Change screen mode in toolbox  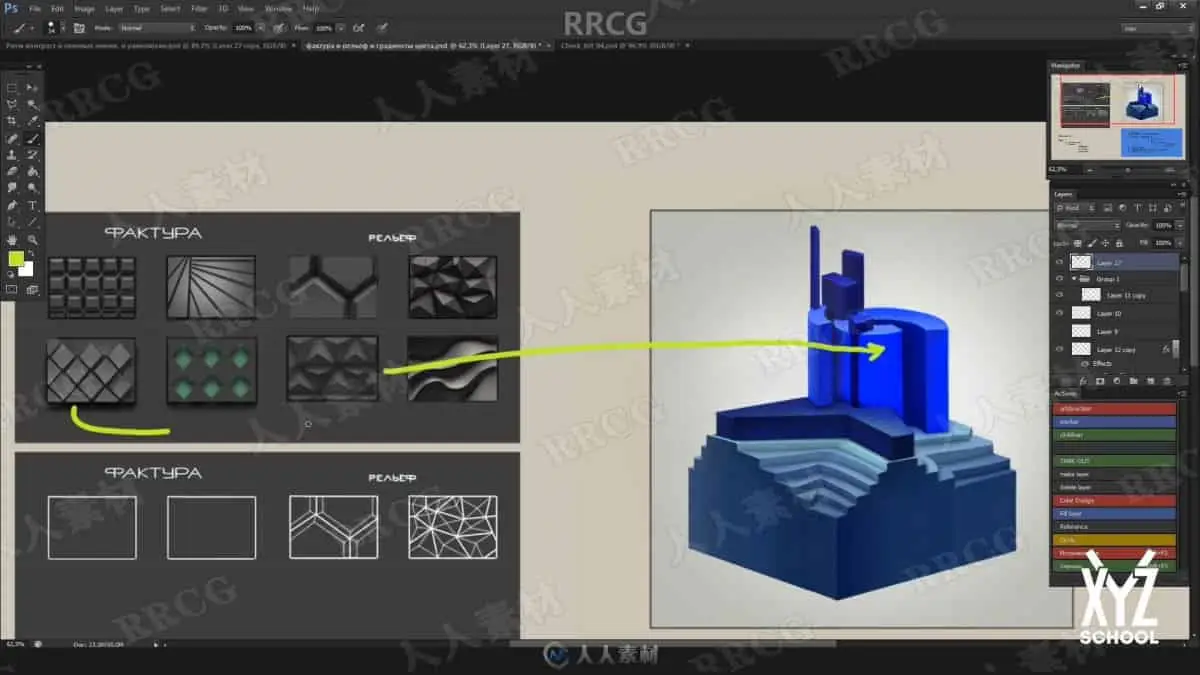(32, 290)
